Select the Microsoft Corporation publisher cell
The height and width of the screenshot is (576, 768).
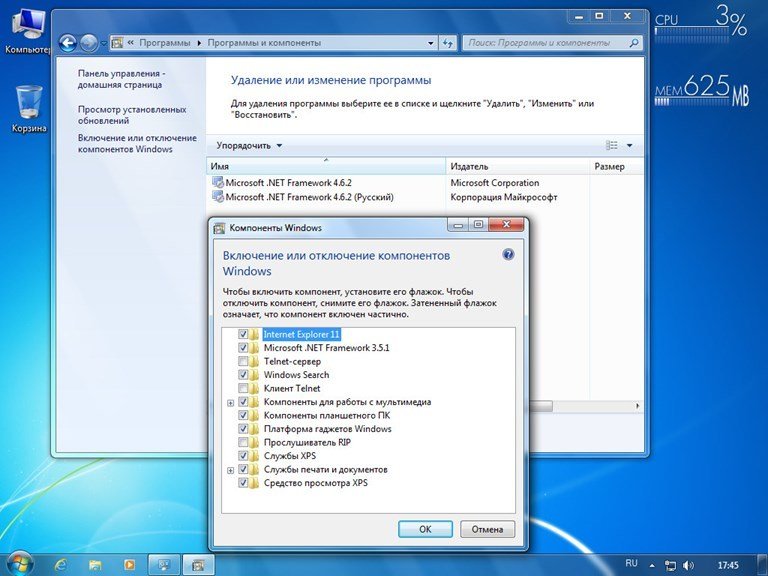pos(495,183)
